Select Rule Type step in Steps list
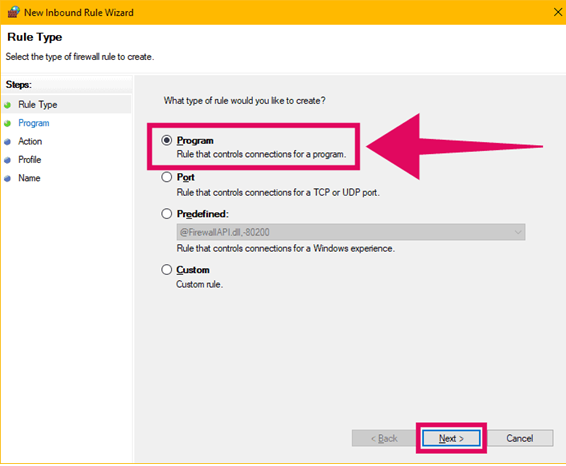Viewport: 566px width, 466px height. [38, 105]
